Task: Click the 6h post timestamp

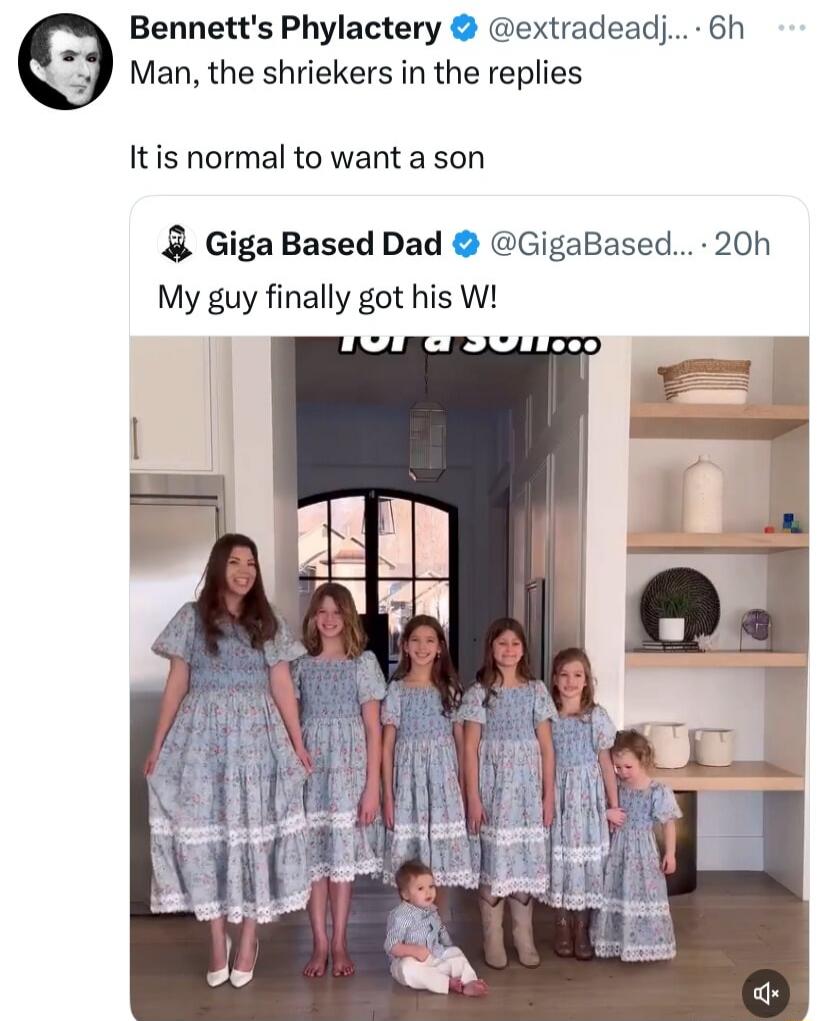Action: pos(726,29)
